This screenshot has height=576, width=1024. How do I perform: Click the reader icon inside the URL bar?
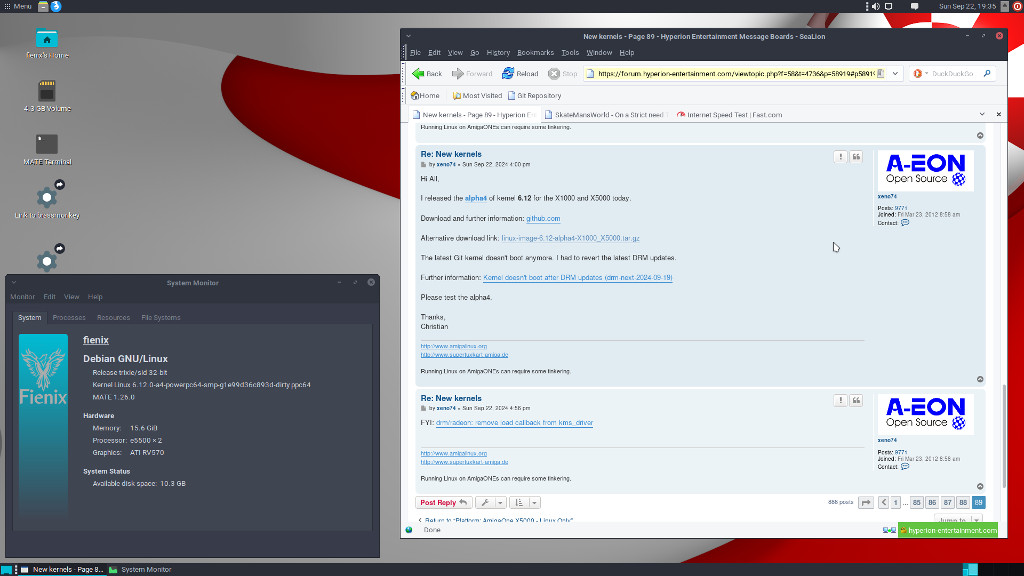[x=880, y=74]
